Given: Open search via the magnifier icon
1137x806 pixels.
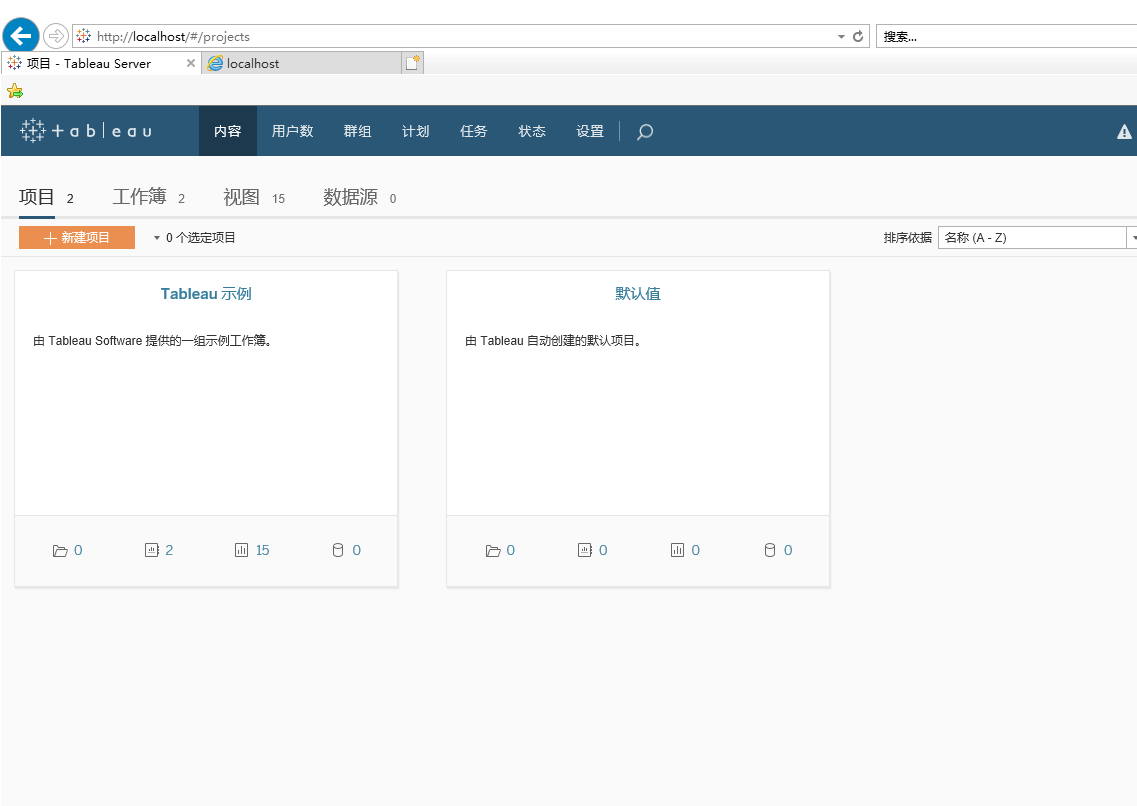Looking at the screenshot, I should [644, 131].
